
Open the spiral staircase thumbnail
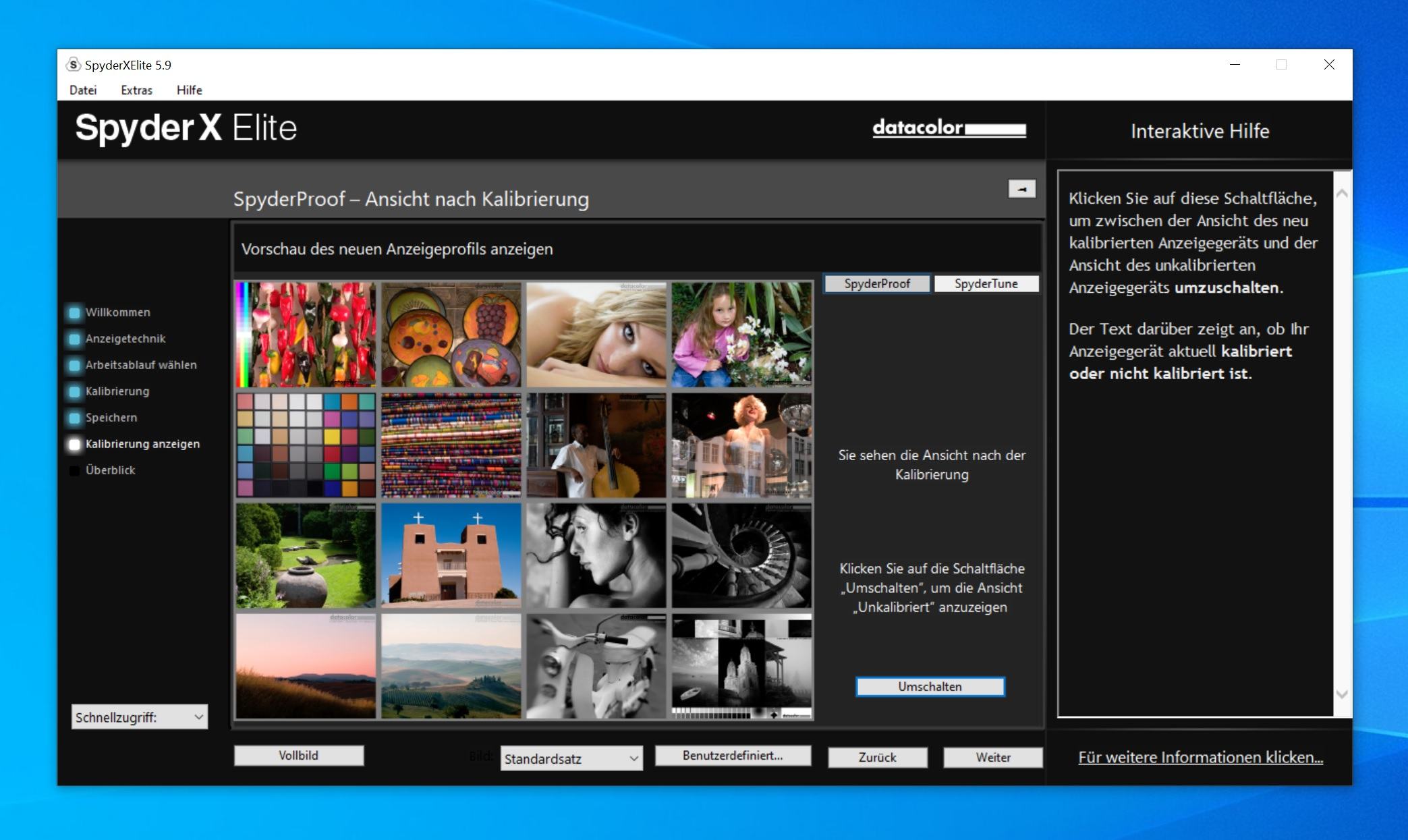(741, 555)
